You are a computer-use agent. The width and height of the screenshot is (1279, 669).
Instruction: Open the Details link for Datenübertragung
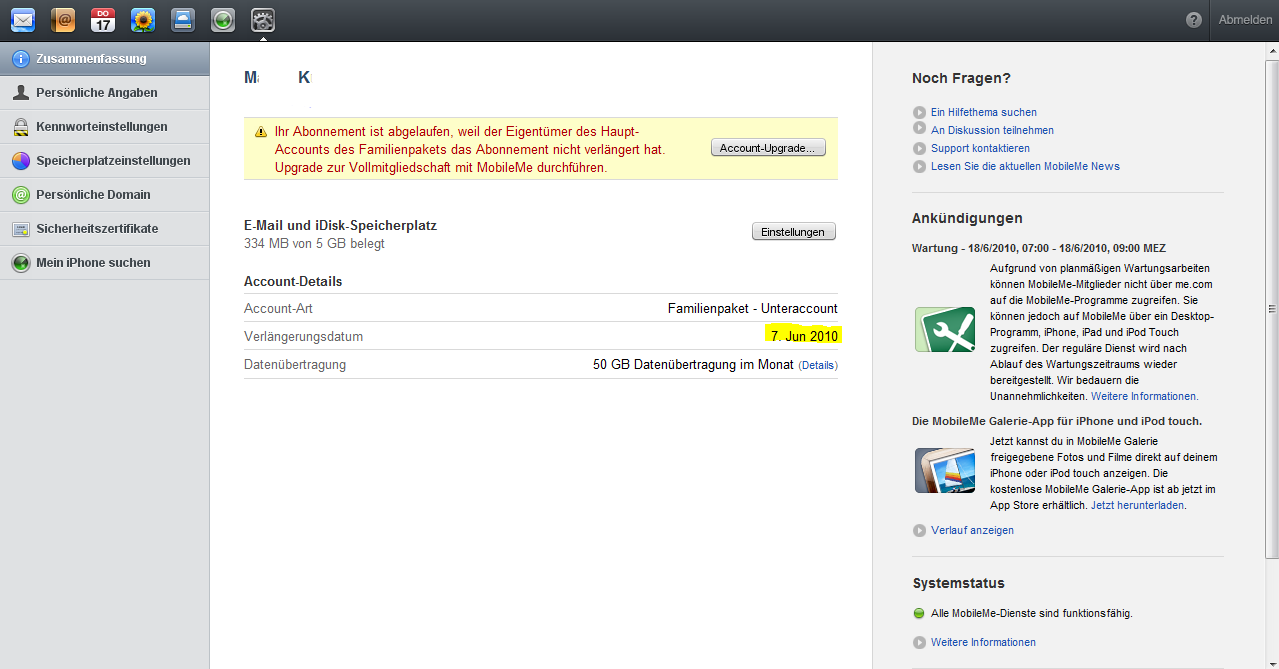click(817, 365)
